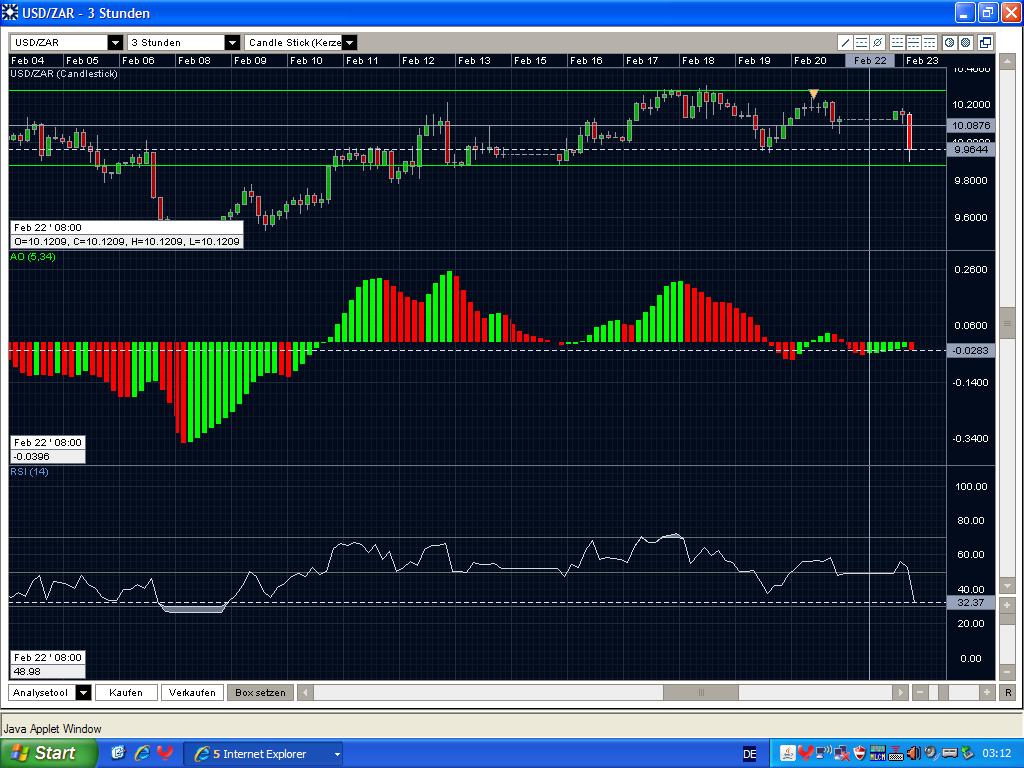This screenshot has width=1024, height=768.
Task: Open the USD/ZAR currency pair dropdown
Action: [114, 42]
